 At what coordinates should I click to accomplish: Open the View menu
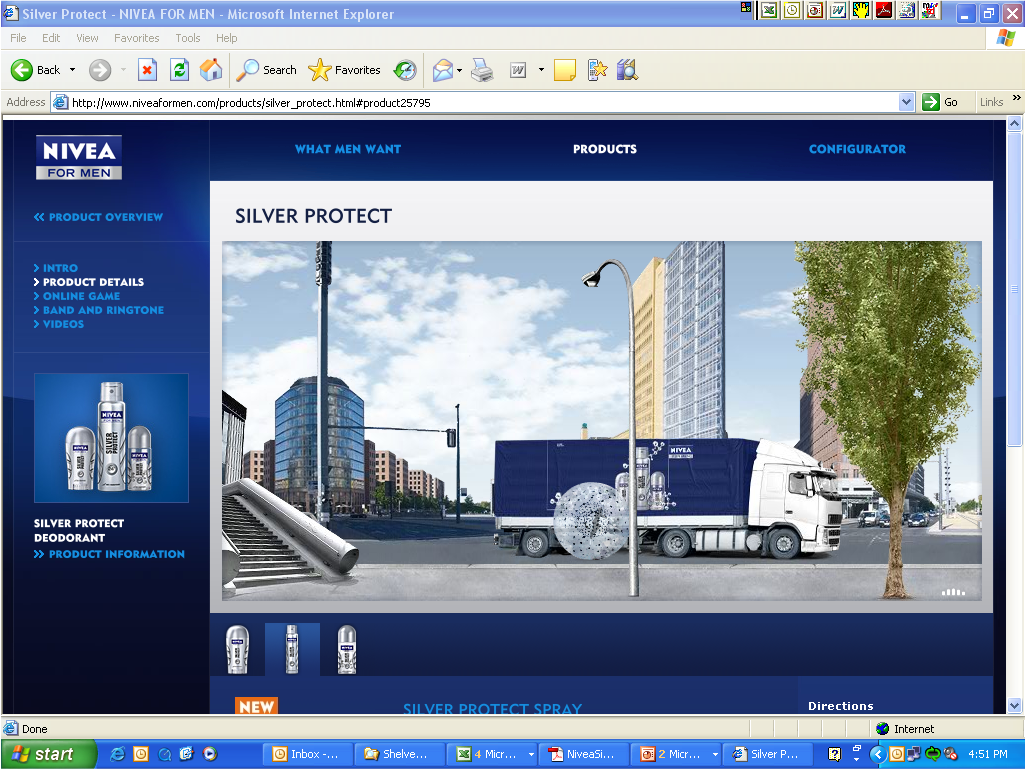pos(87,38)
